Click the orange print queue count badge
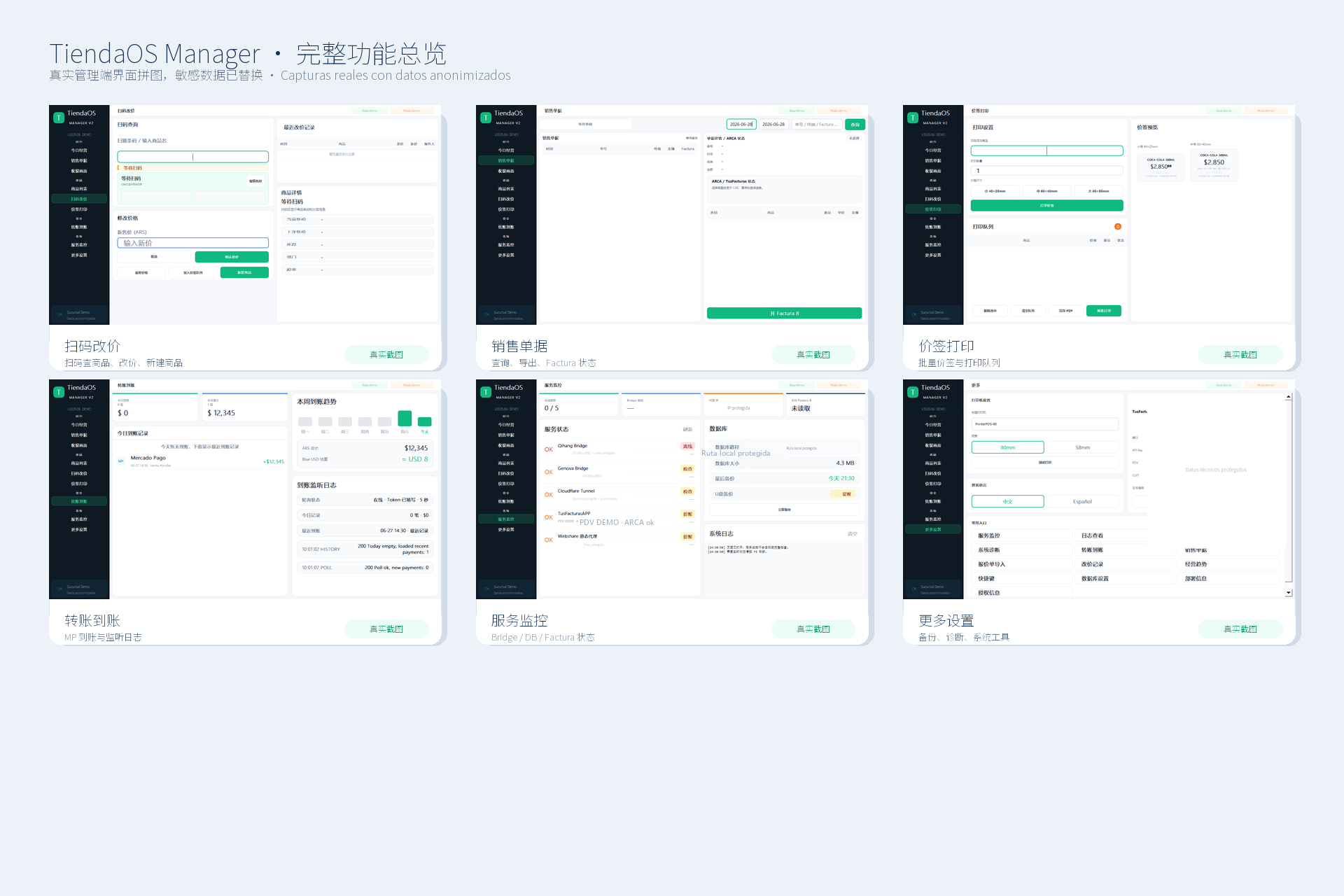The image size is (1344, 896). (1118, 226)
